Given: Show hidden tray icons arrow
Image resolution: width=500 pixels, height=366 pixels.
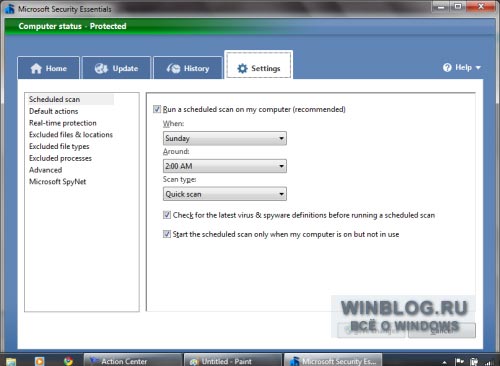Looking at the screenshot, I should (444, 362).
